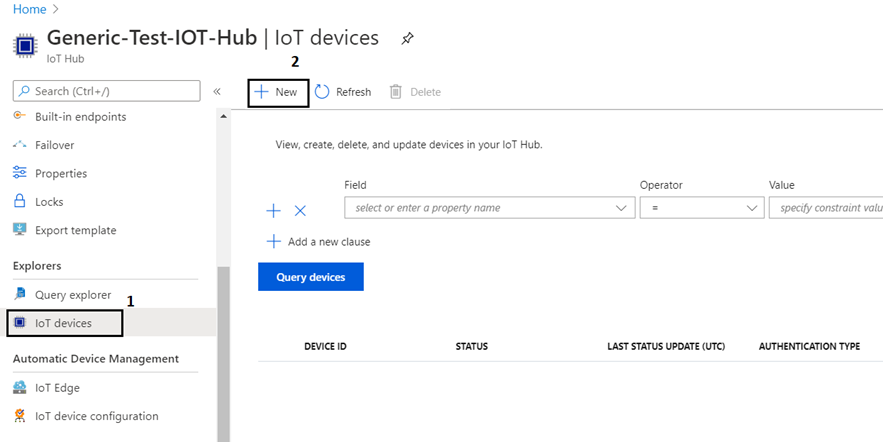Create a New device
Viewport: 883px width, 442px height.
pyautogui.click(x=278, y=92)
